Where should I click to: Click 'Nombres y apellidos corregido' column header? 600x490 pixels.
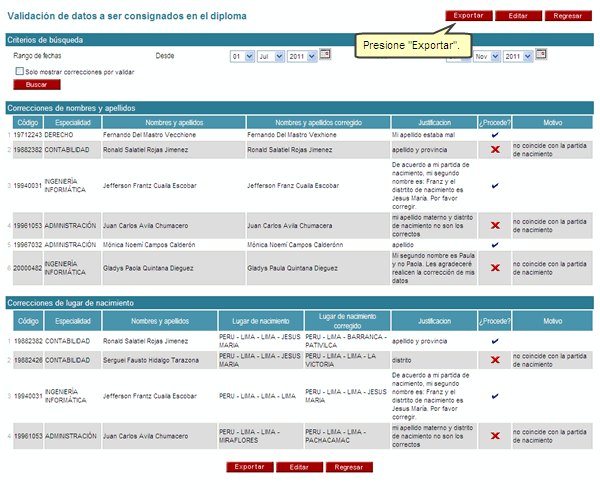tap(318, 122)
